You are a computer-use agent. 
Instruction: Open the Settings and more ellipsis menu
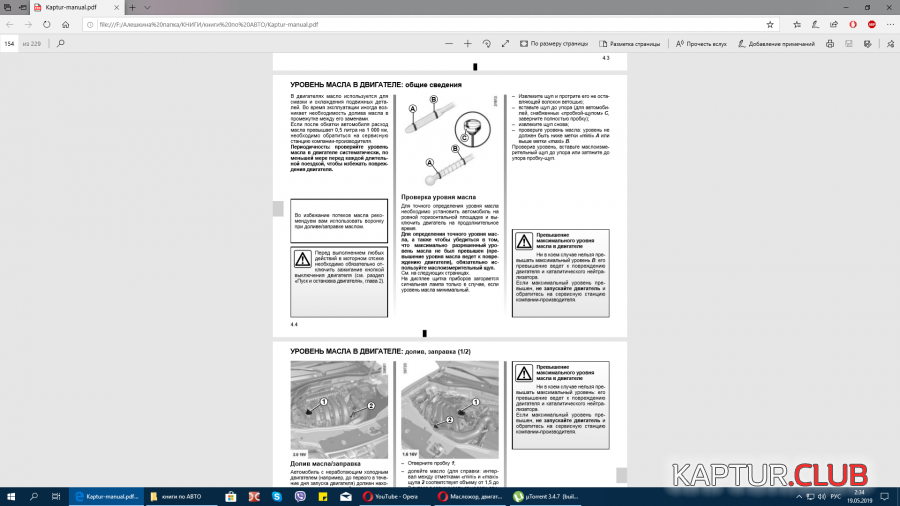tap(890, 25)
